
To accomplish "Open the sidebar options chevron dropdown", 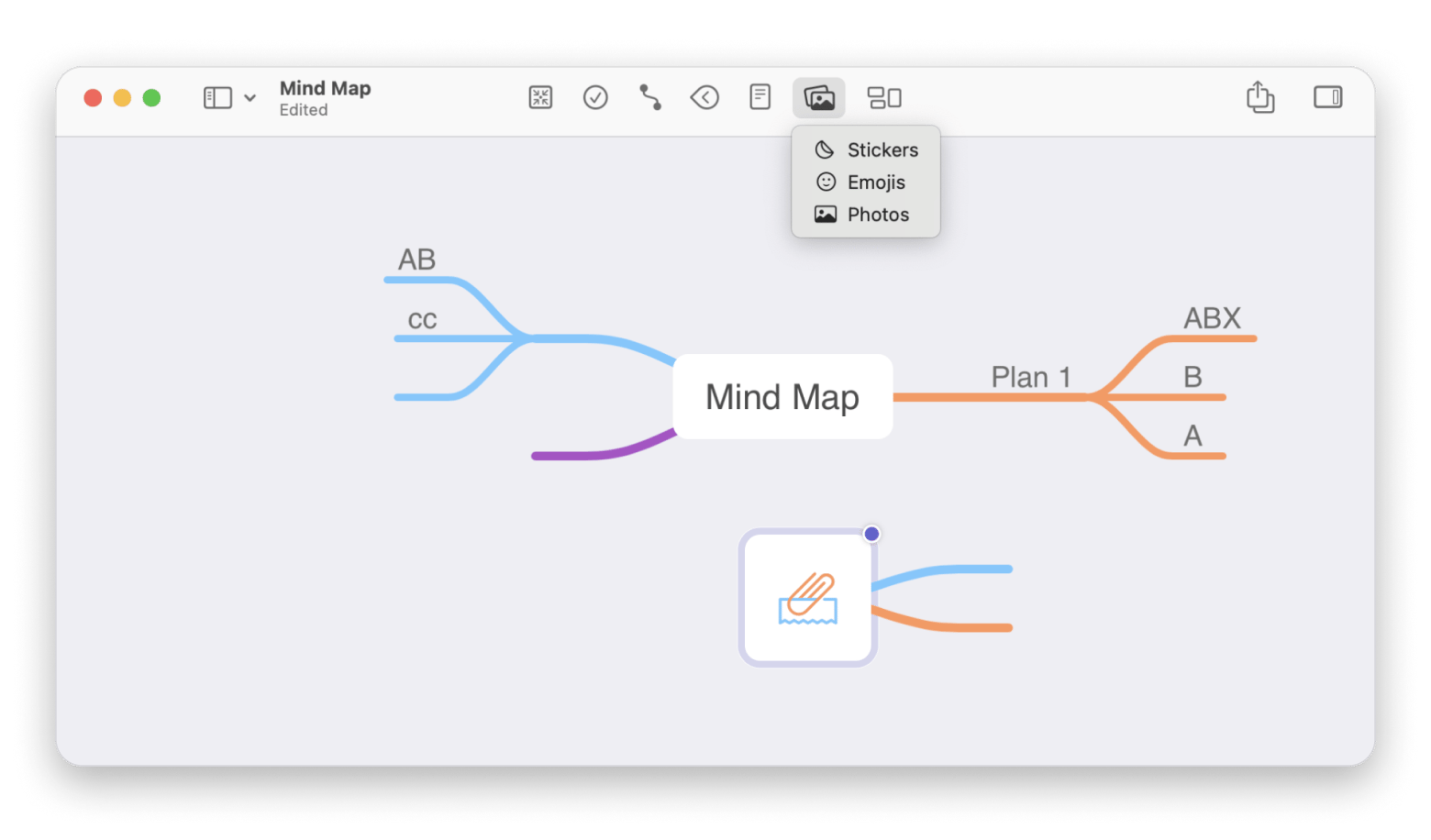I will [x=250, y=98].
